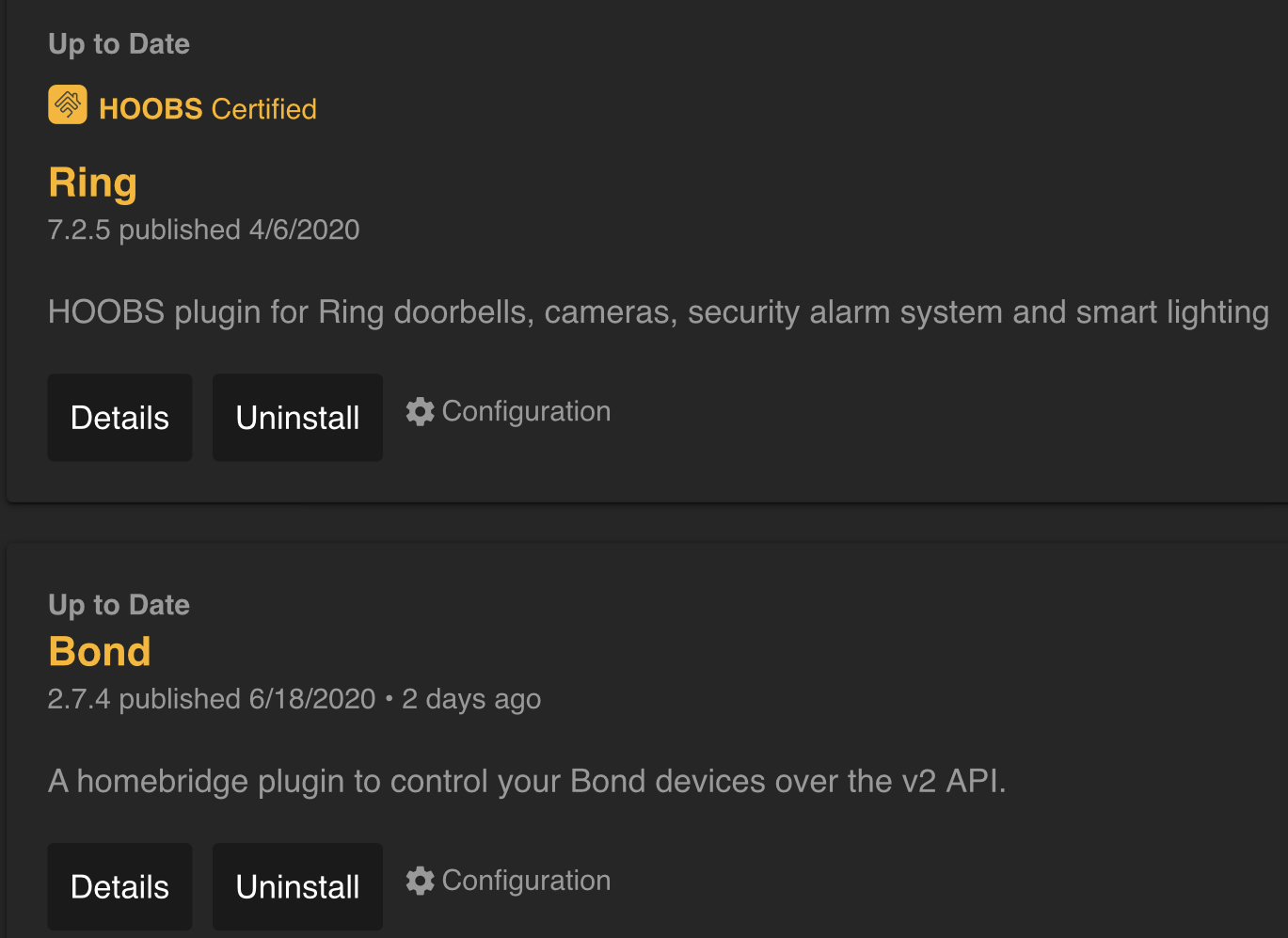Click the 4/6/2020 publish date on Ring
Viewport: 1288px width, 938px height.
pyautogui.click(x=304, y=230)
